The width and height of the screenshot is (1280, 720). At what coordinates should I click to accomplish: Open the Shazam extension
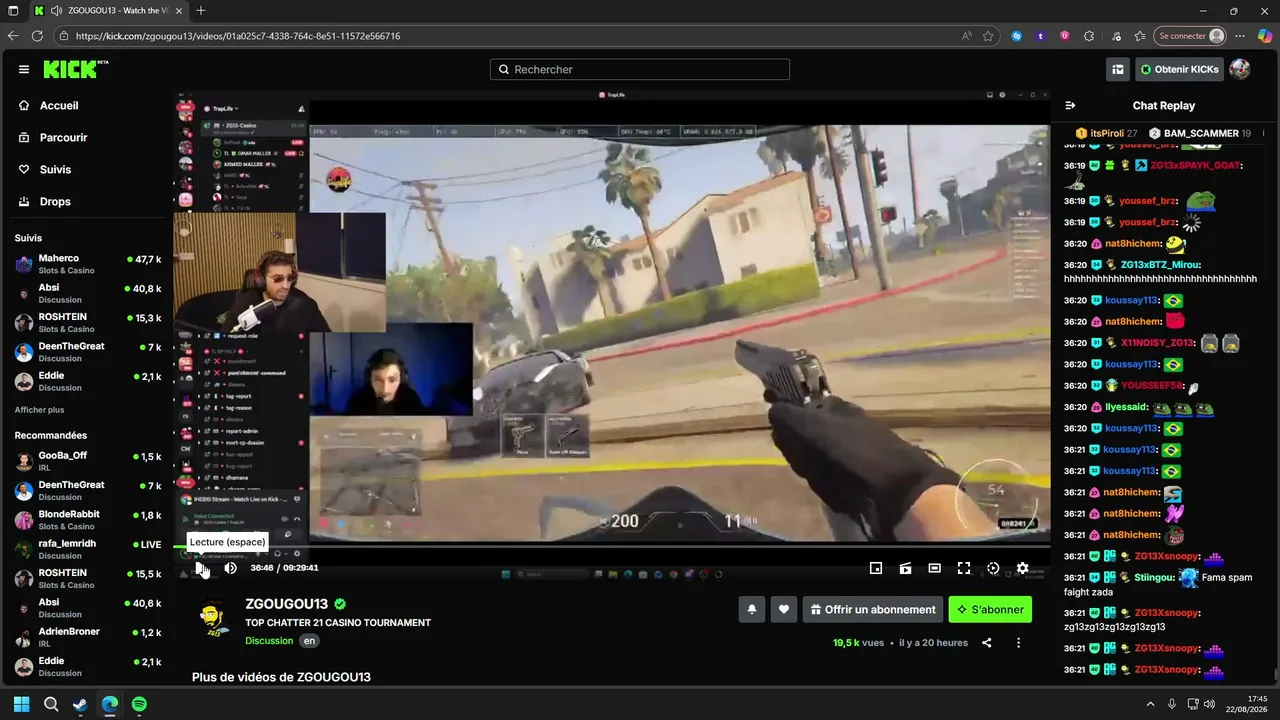(1017, 36)
